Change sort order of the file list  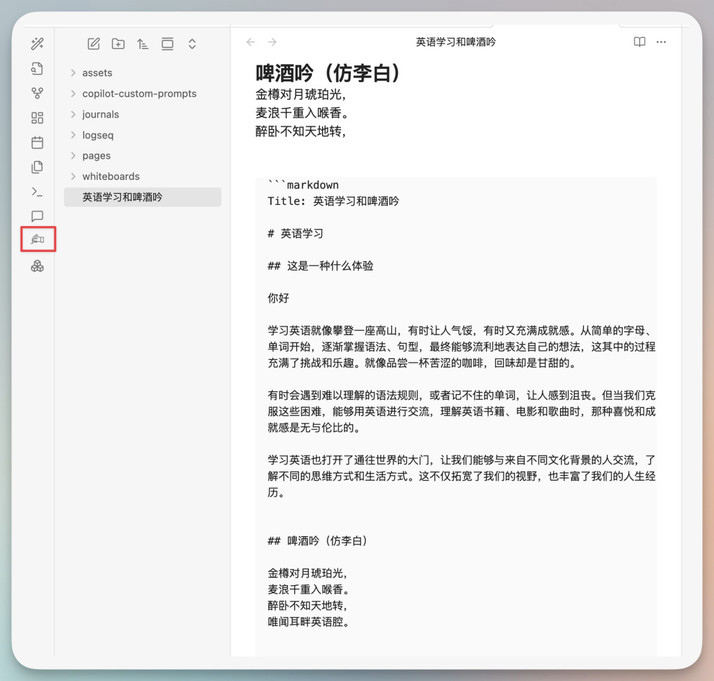143,44
